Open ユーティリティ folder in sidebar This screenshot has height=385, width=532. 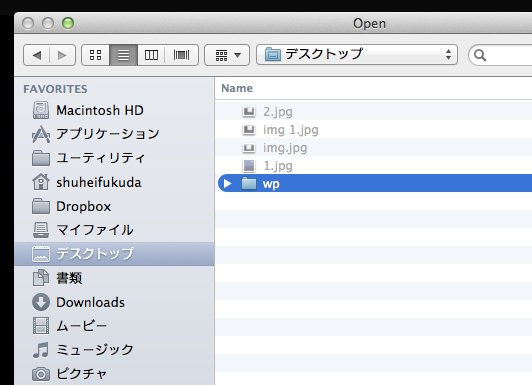(x=114, y=158)
